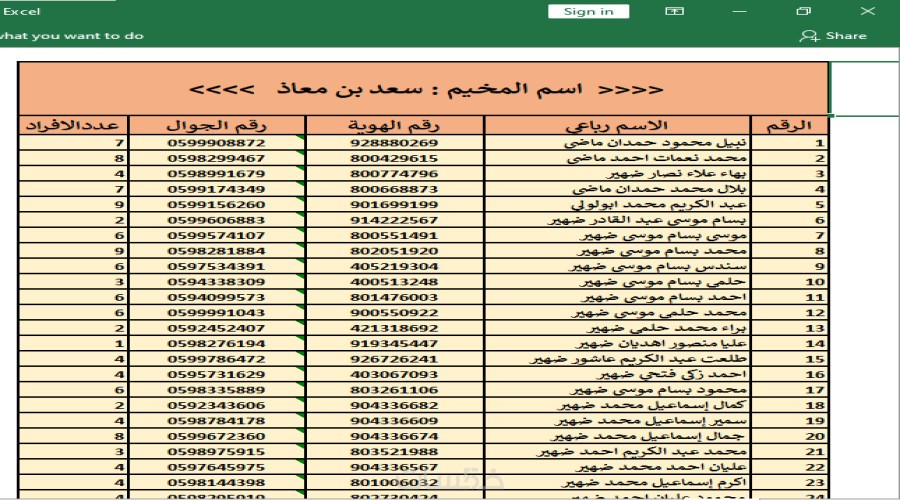Select name cell اكرم إسماعيل محمد ضهير
Image resolution: width=900 pixels, height=500 pixels.
617,483
